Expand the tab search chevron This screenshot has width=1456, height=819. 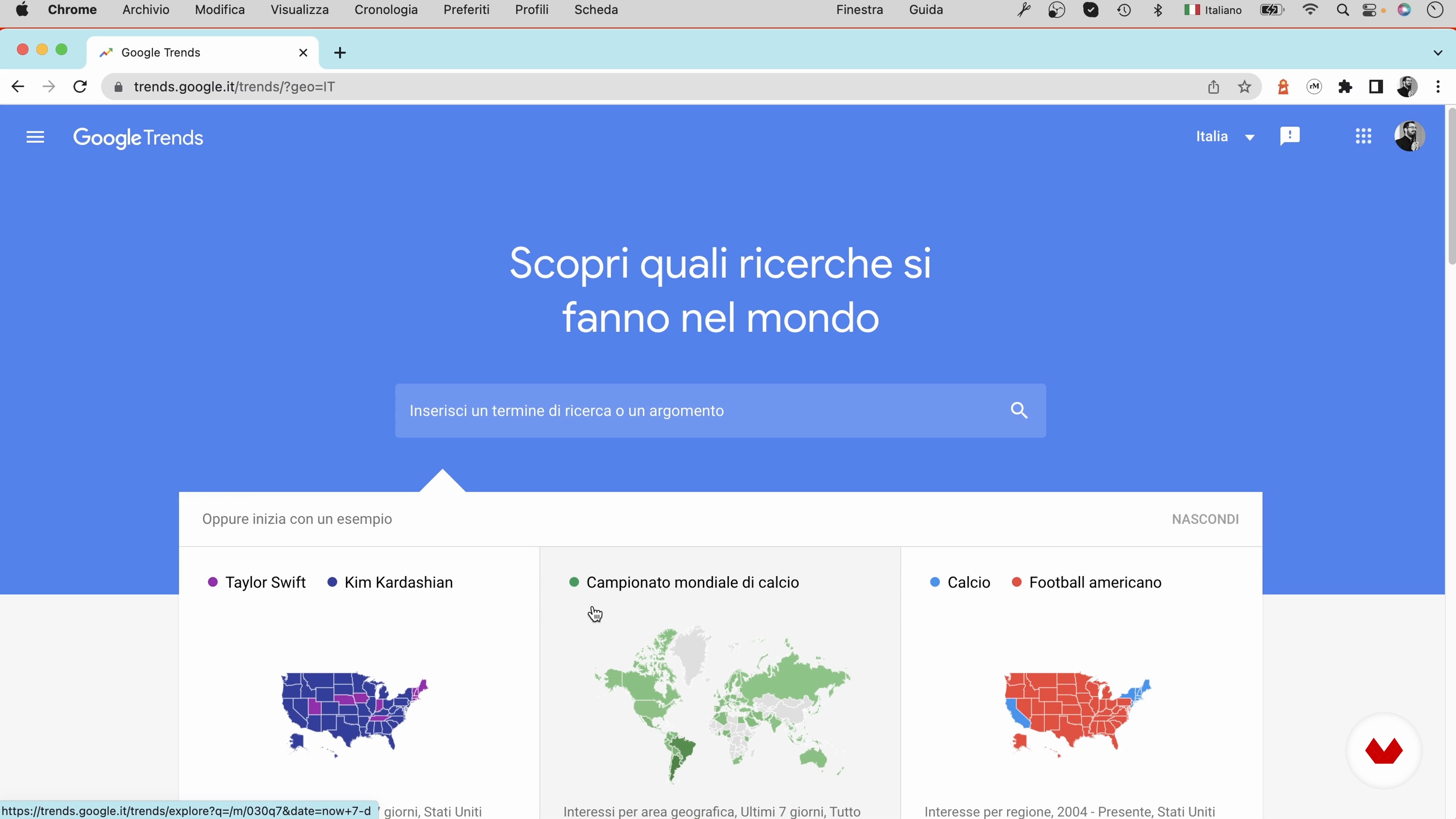click(x=1437, y=53)
